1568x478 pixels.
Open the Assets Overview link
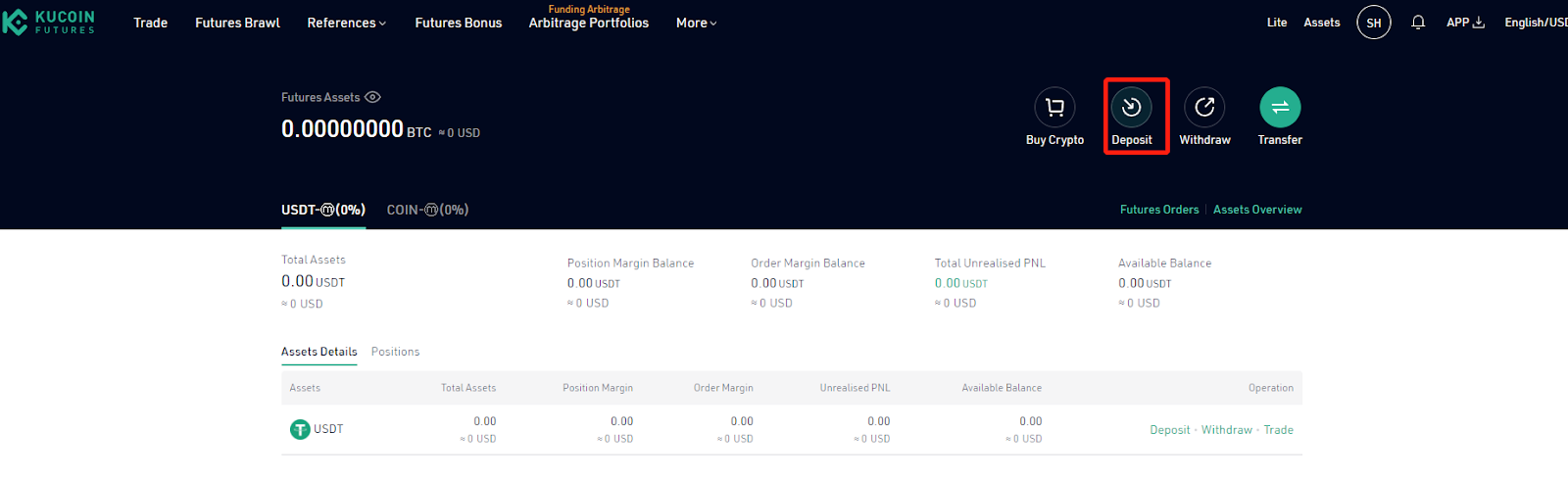[x=1257, y=210]
